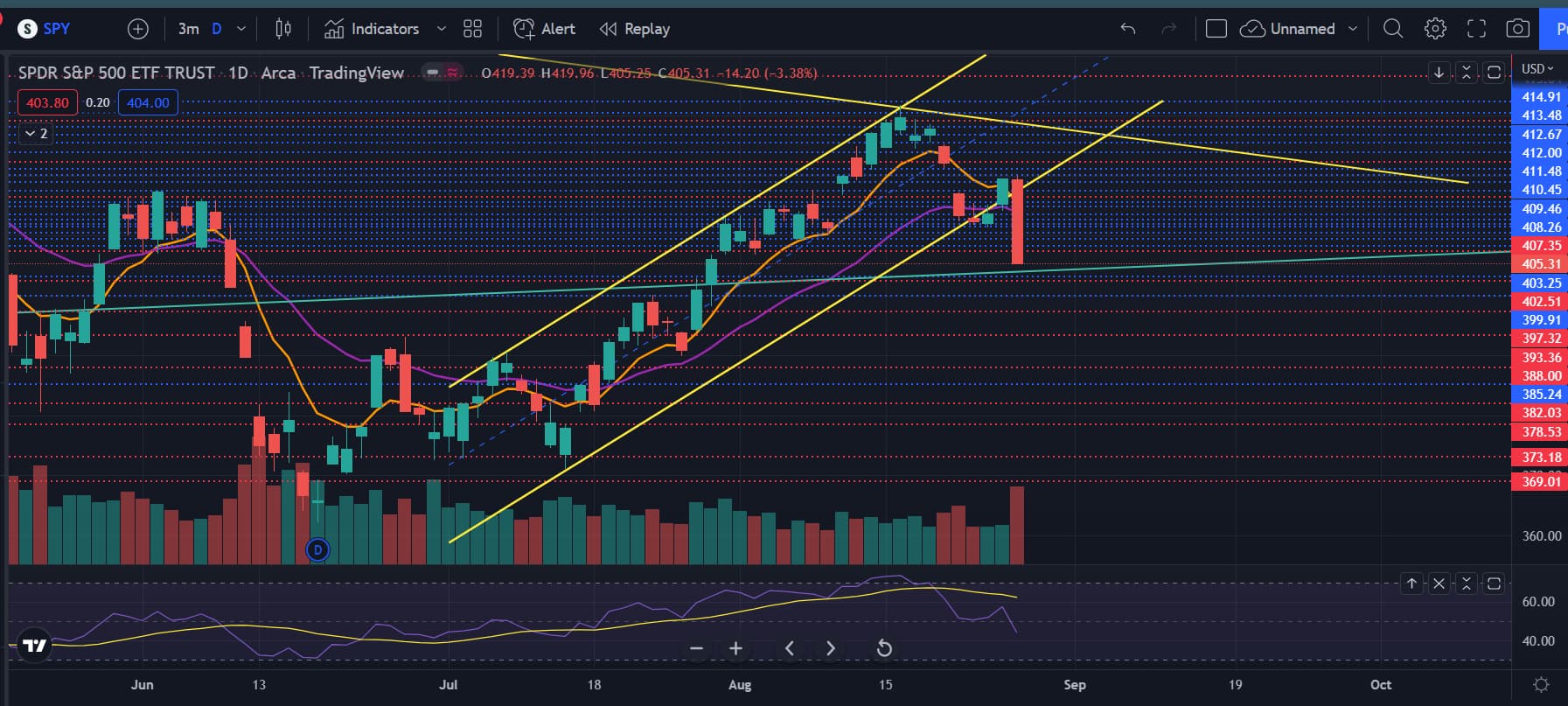Image resolution: width=1568 pixels, height=706 pixels.
Task: Click the SPDR S&P 500 ETF TRUST title
Action: 116,73
